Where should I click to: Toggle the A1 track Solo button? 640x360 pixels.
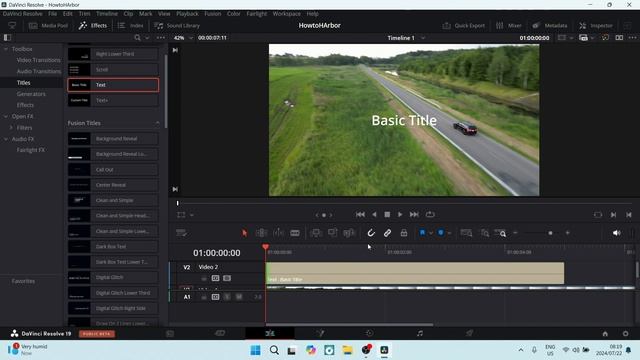pos(227,297)
